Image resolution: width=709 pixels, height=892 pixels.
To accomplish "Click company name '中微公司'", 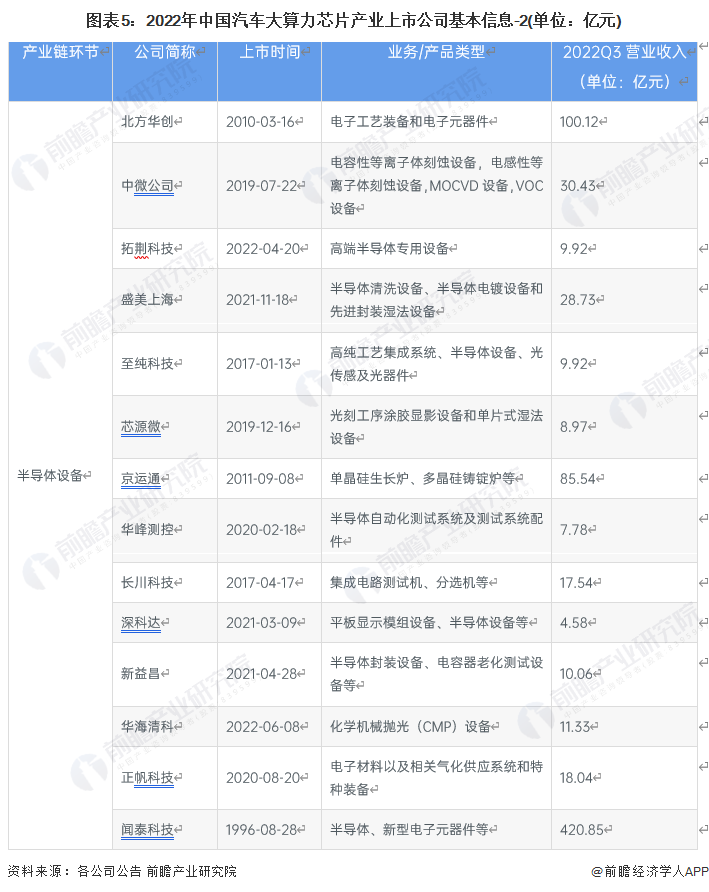I will pyautogui.click(x=147, y=186).
